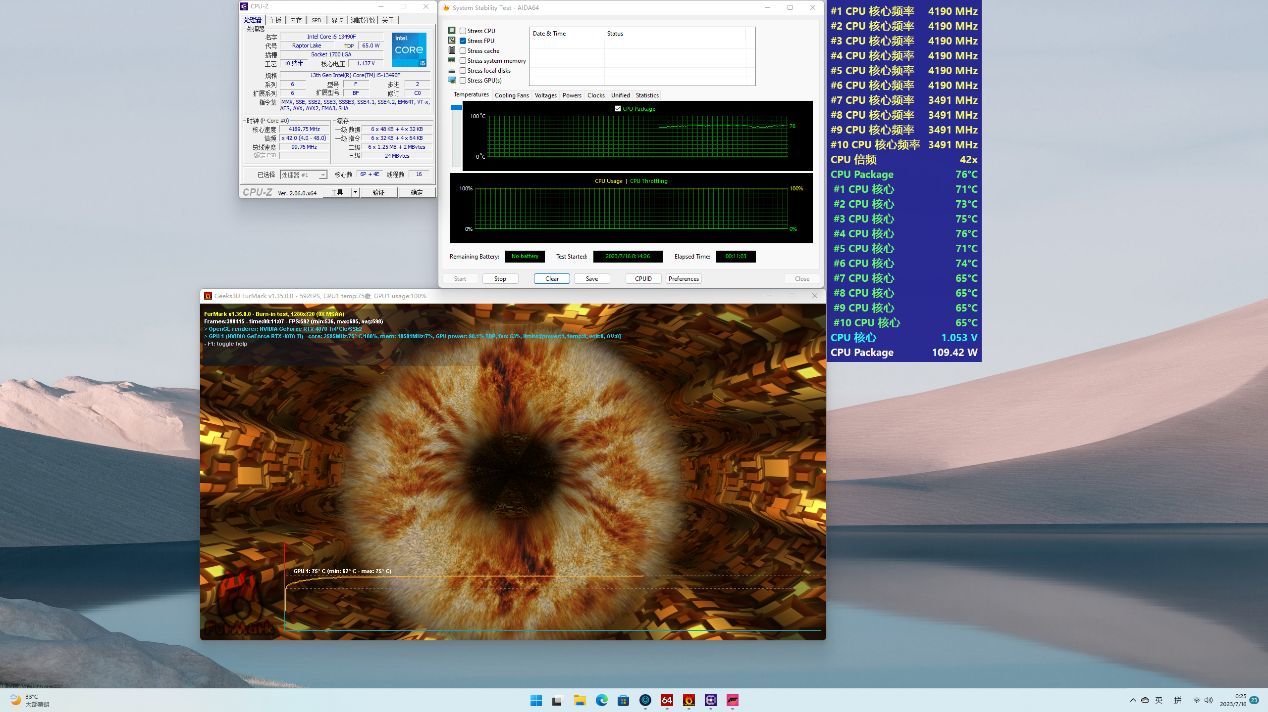
Task: Launch Microsoft Edge from the taskbar
Action: coord(602,700)
